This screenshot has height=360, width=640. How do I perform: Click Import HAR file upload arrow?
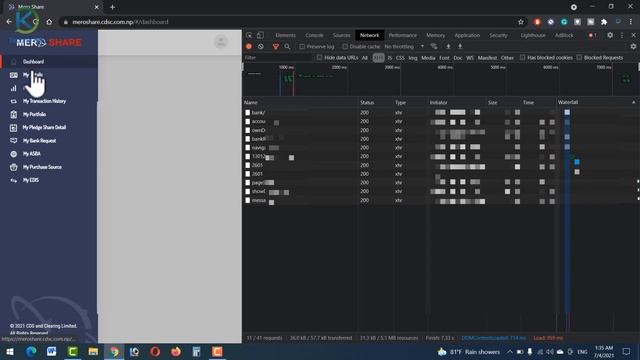pyautogui.click(x=448, y=47)
